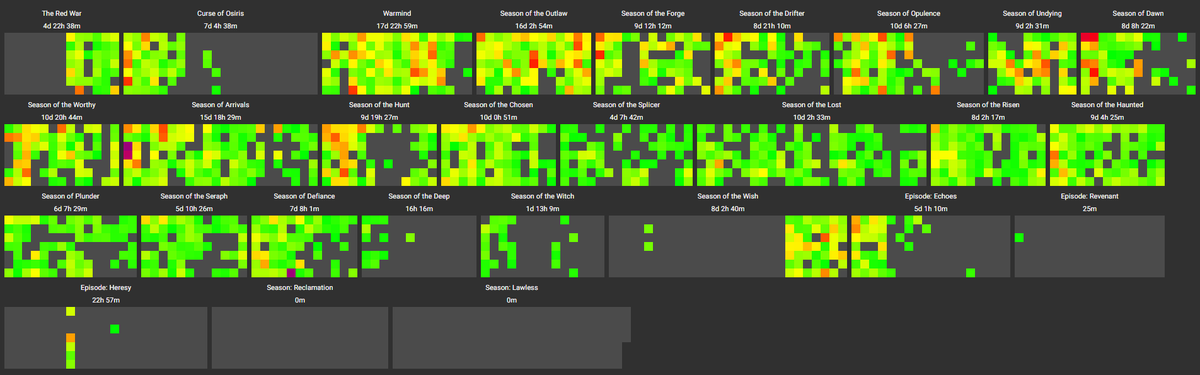The image size is (1200, 375).
Task: Select "Episode: Heresy" heading
Action: (105, 288)
